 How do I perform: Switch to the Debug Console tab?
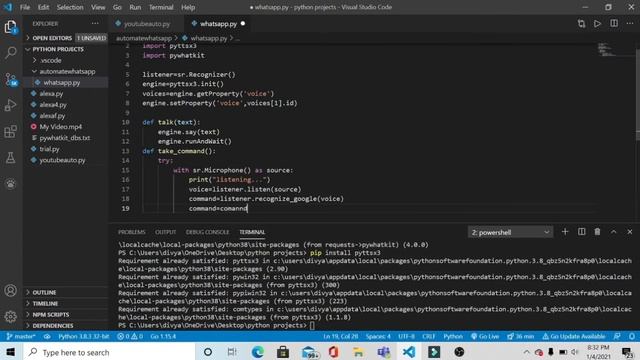point(207,232)
